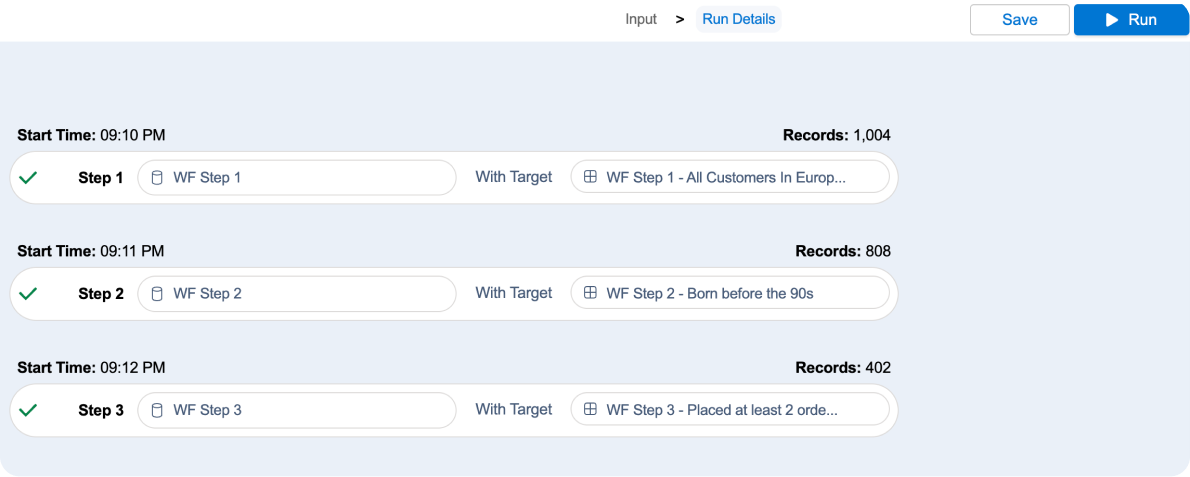Click the play icon on Run button
This screenshot has width=1190, height=477.
(1111, 20)
